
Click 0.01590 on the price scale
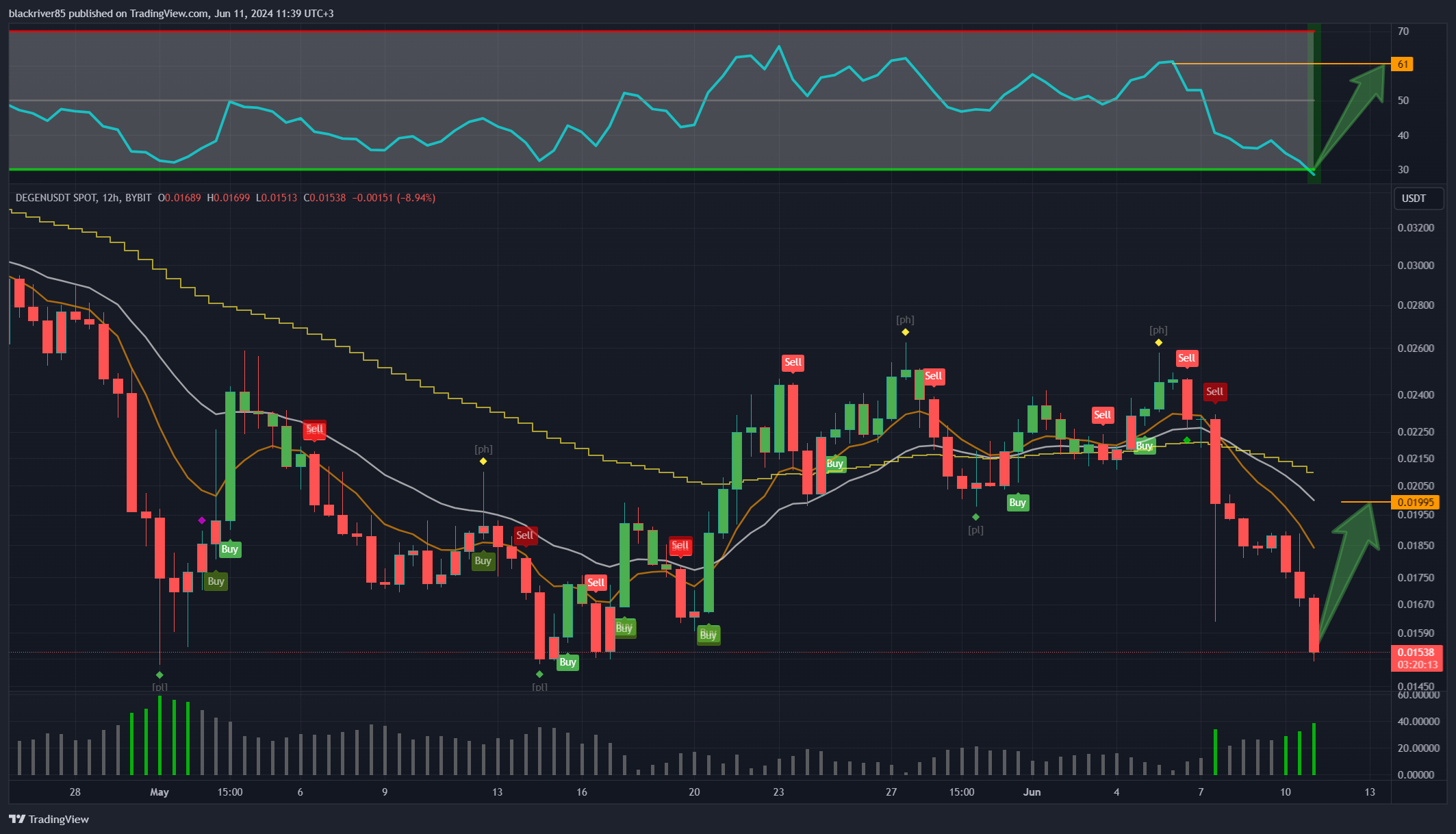point(1416,633)
